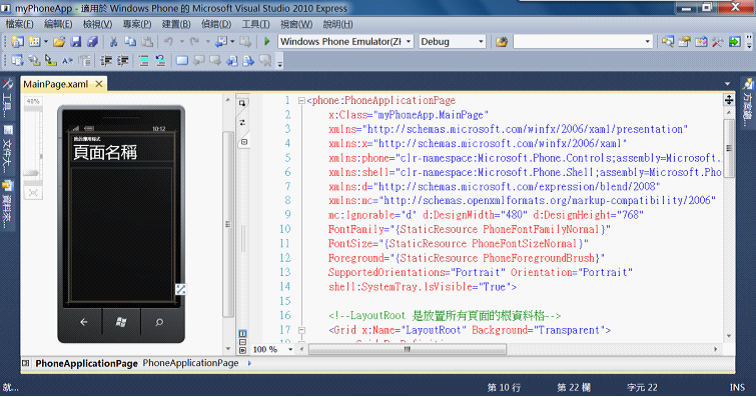
Task: Select the 頁面名稱 title in the phone designer
Action: coord(105,152)
